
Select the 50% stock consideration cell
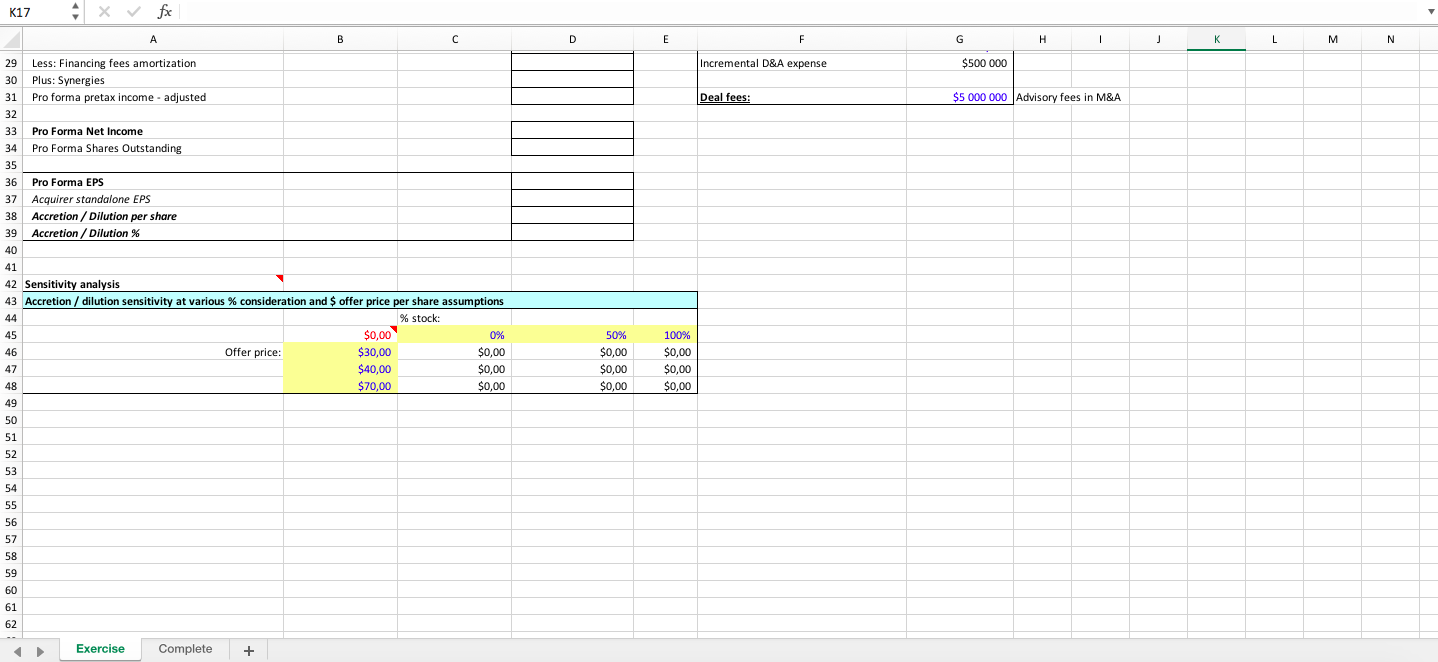pyautogui.click(x=572, y=335)
